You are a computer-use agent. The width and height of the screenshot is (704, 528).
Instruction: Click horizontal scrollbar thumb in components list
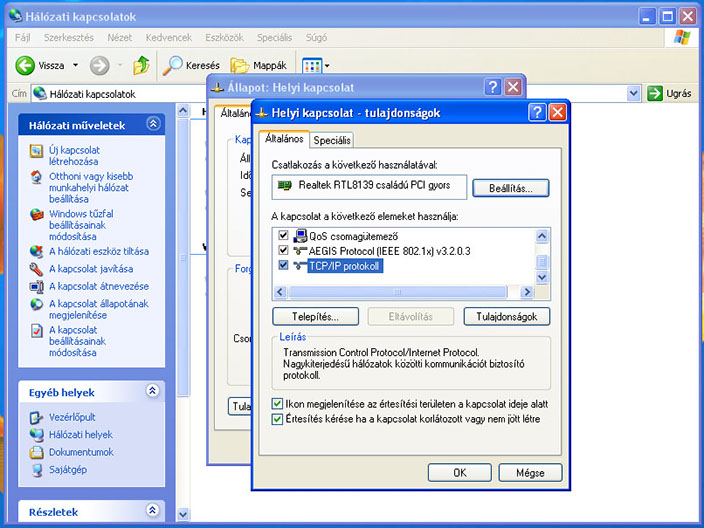[x=397, y=292]
